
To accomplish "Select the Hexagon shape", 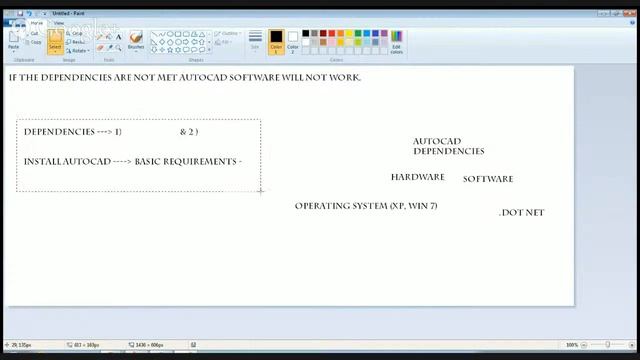I will click(178, 42).
